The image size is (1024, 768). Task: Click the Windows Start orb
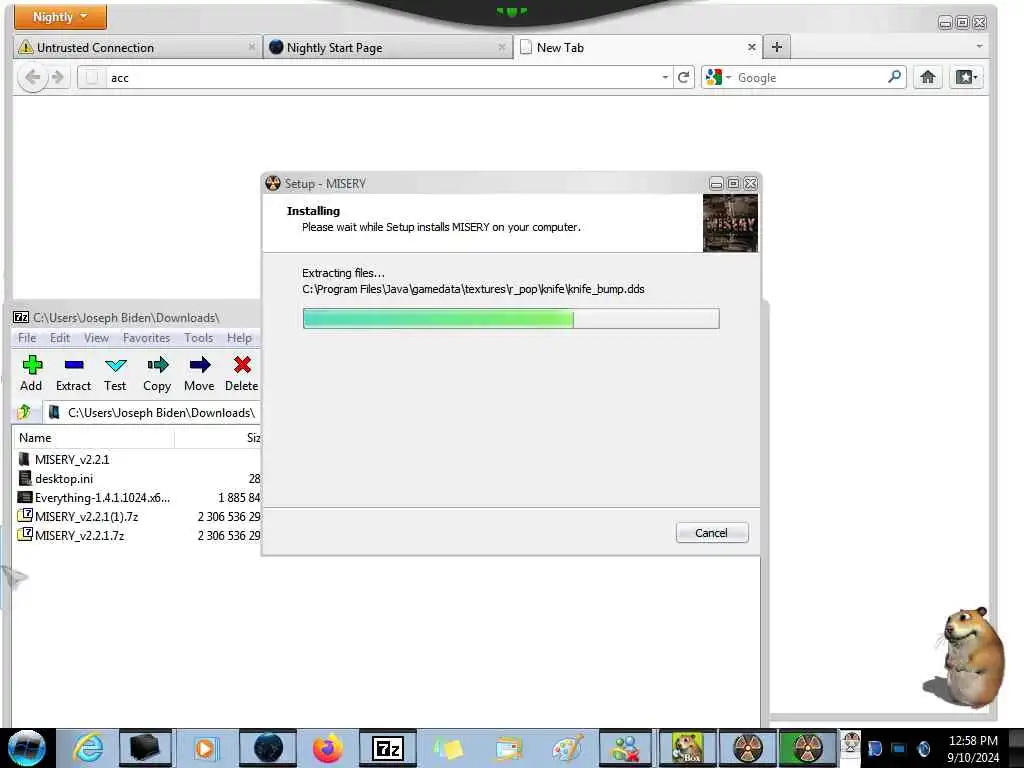[26, 748]
